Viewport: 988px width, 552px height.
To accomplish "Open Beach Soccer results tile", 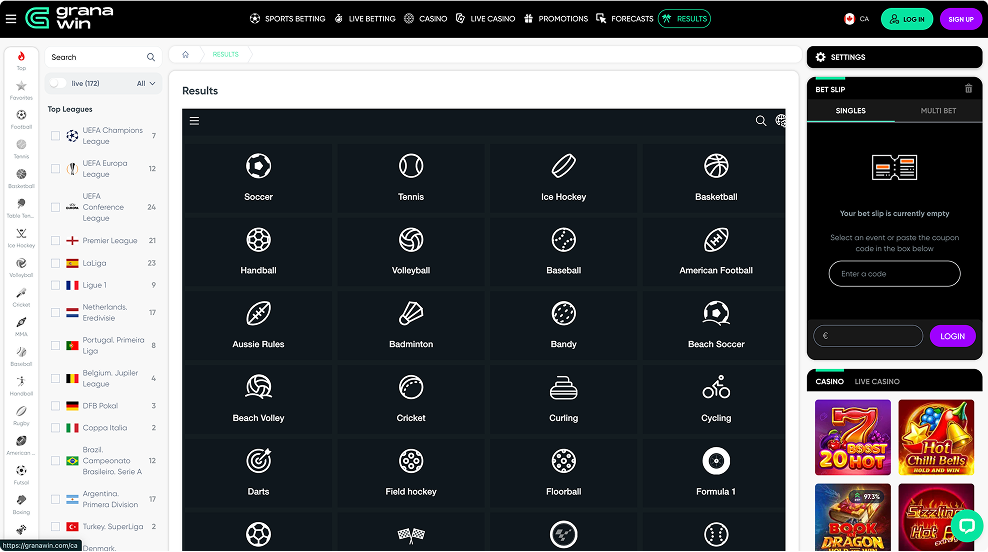I will tap(716, 325).
